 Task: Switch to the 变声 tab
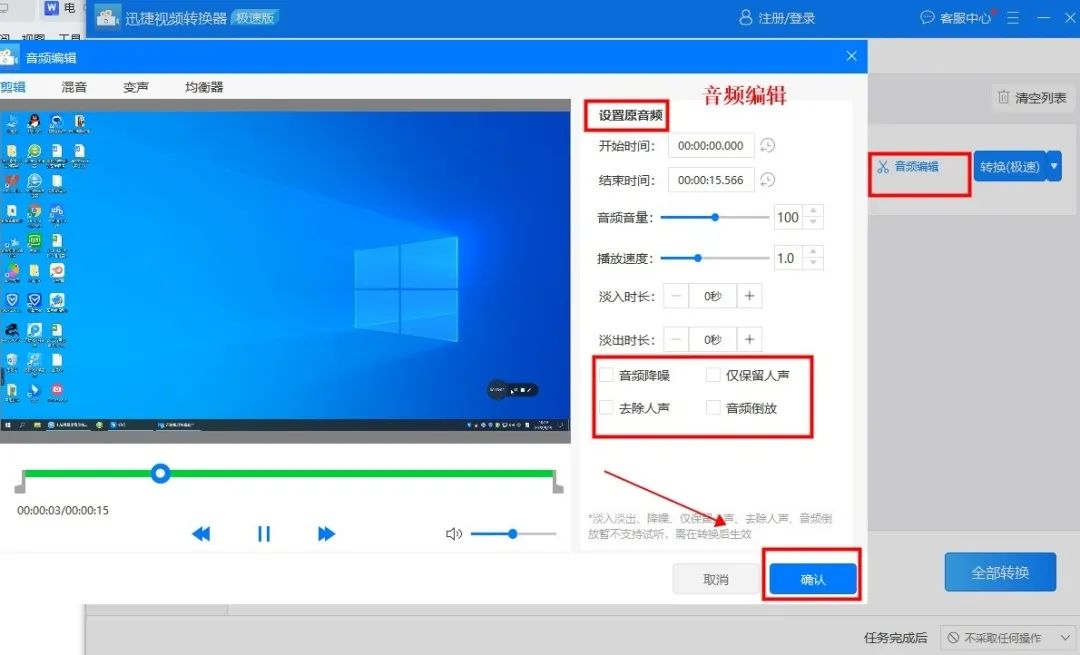click(x=136, y=87)
